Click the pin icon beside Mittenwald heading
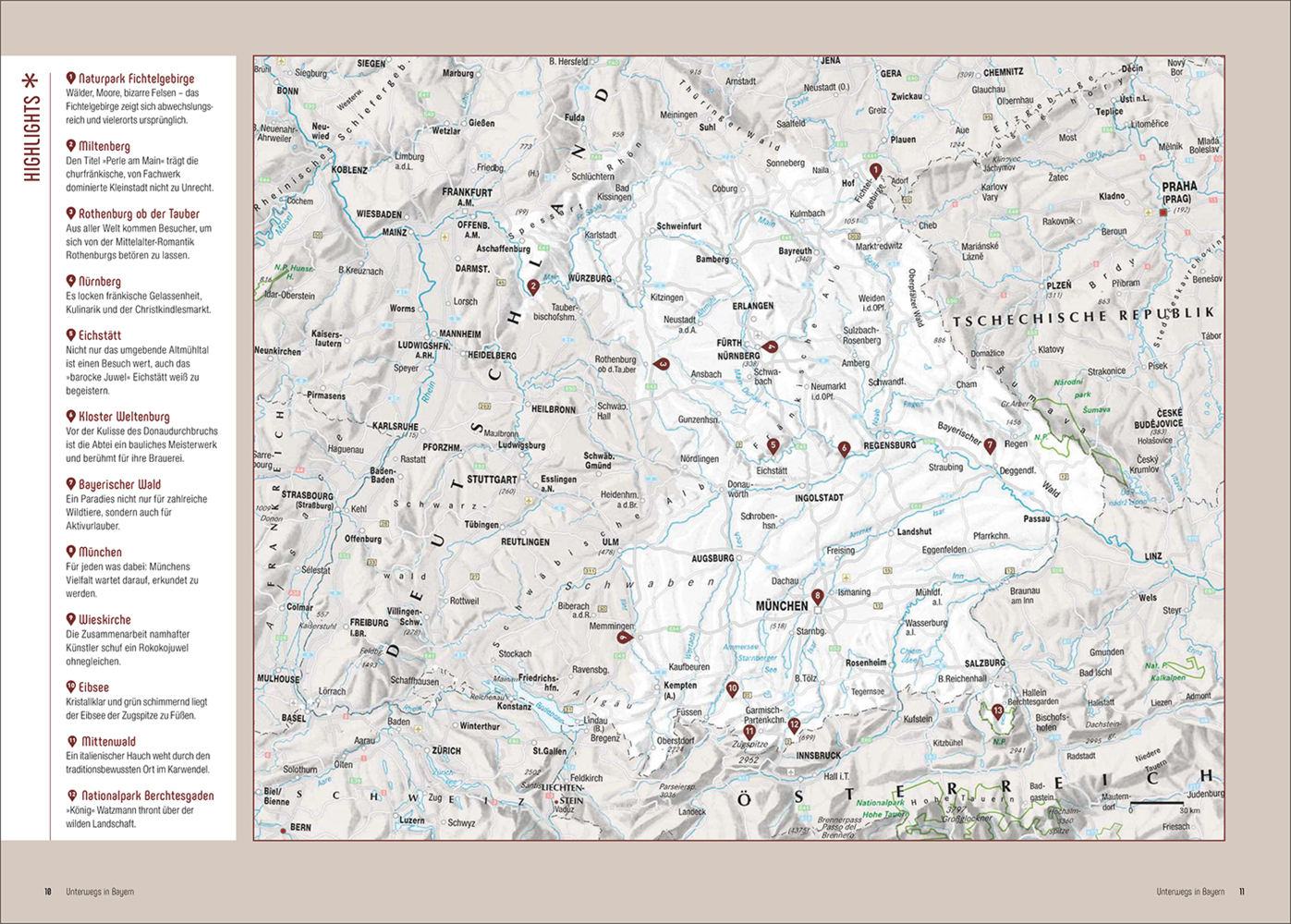The height and width of the screenshot is (924, 1291). point(72,741)
